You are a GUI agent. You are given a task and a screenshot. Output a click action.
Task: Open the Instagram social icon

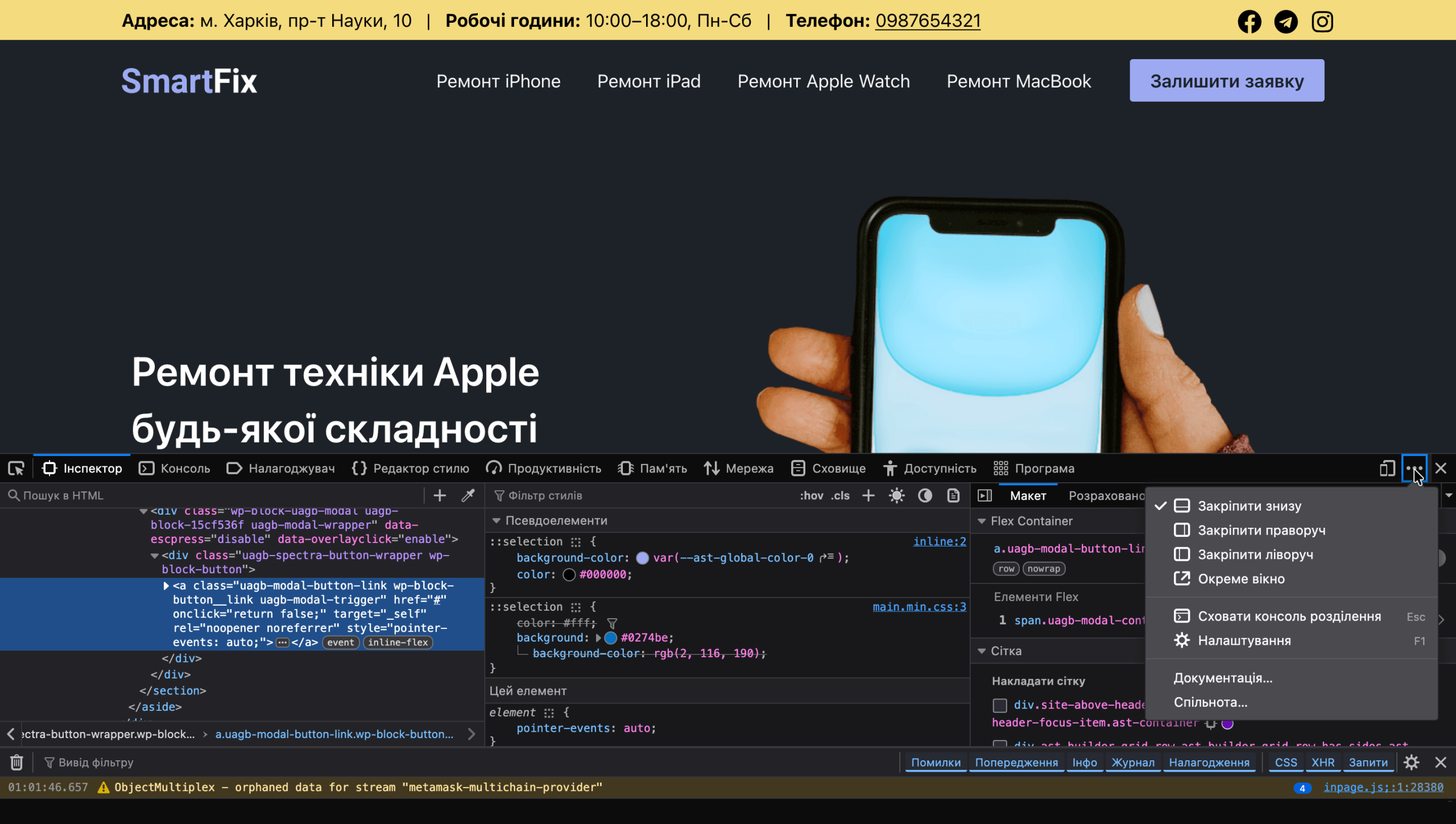point(1322,22)
